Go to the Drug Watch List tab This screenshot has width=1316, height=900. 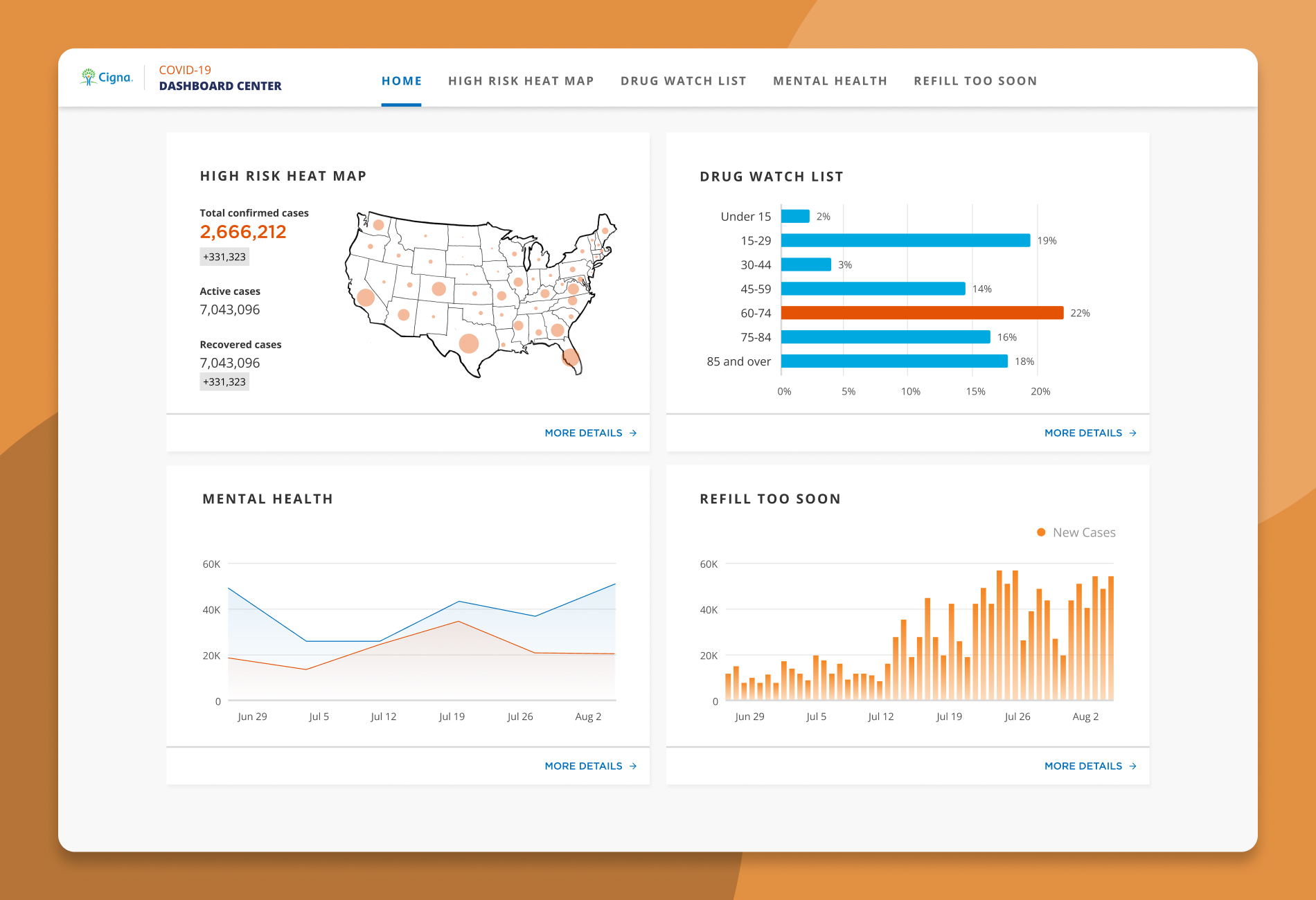(x=684, y=81)
